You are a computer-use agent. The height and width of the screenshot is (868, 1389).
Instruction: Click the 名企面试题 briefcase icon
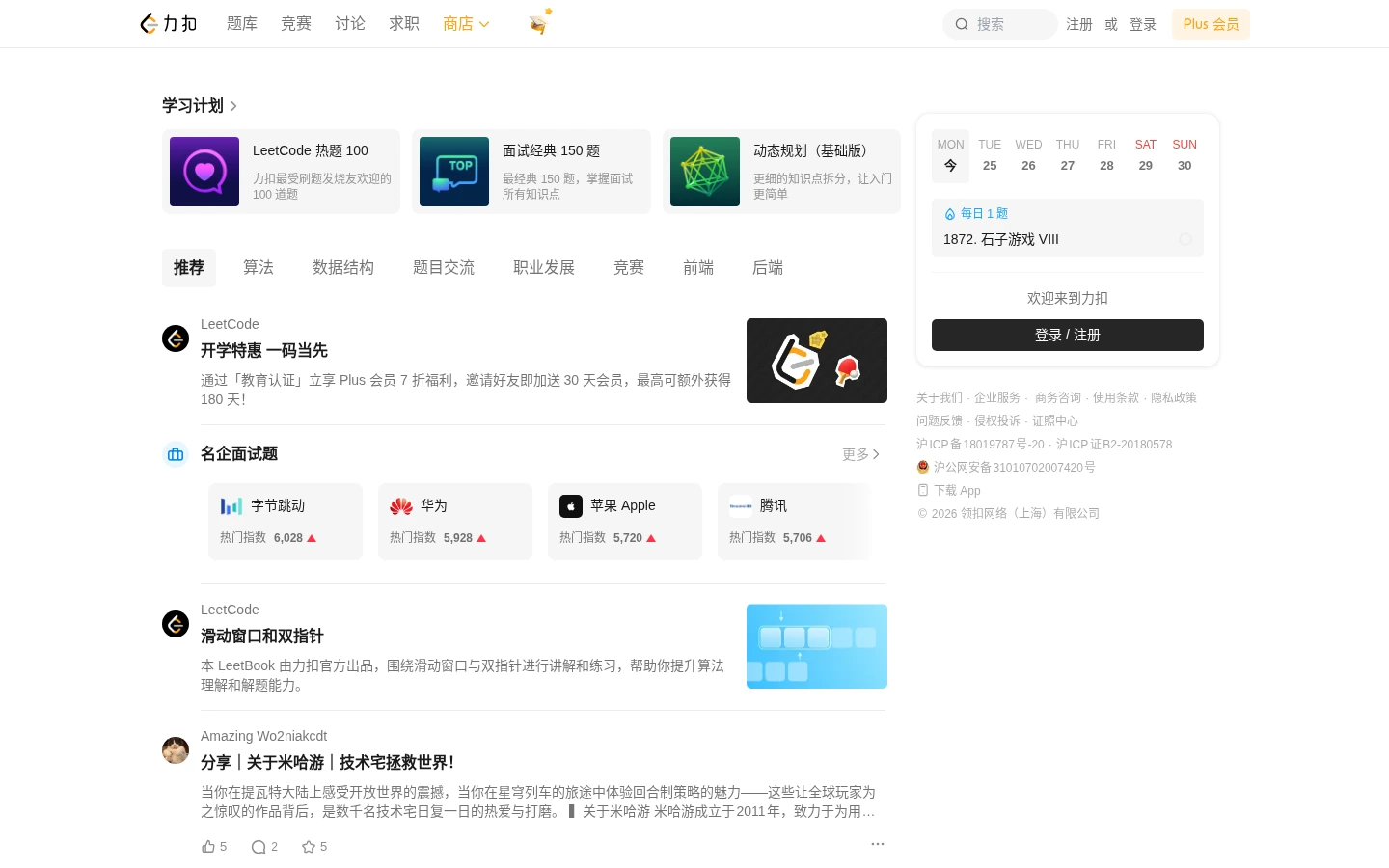[176, 454]
